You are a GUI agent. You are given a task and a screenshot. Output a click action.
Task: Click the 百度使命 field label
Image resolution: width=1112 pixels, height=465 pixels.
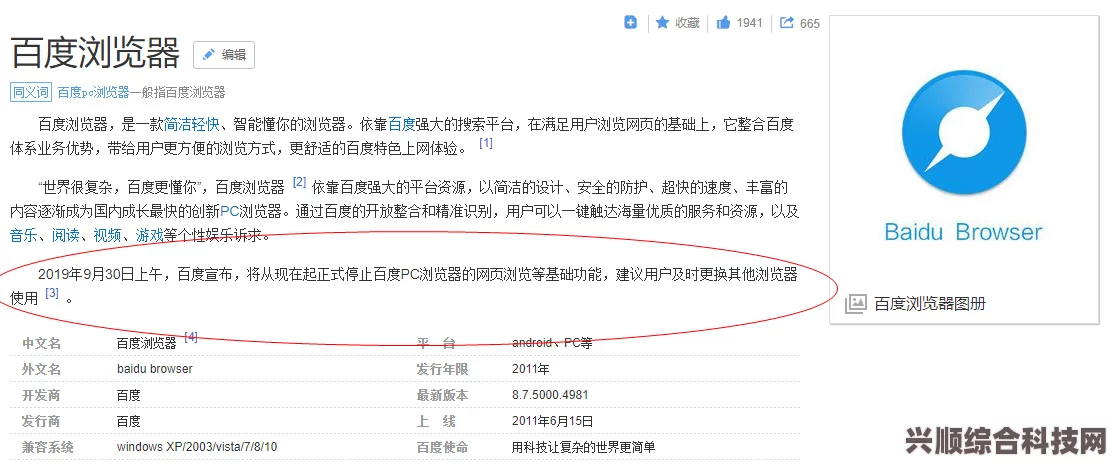tap(443, 447)
